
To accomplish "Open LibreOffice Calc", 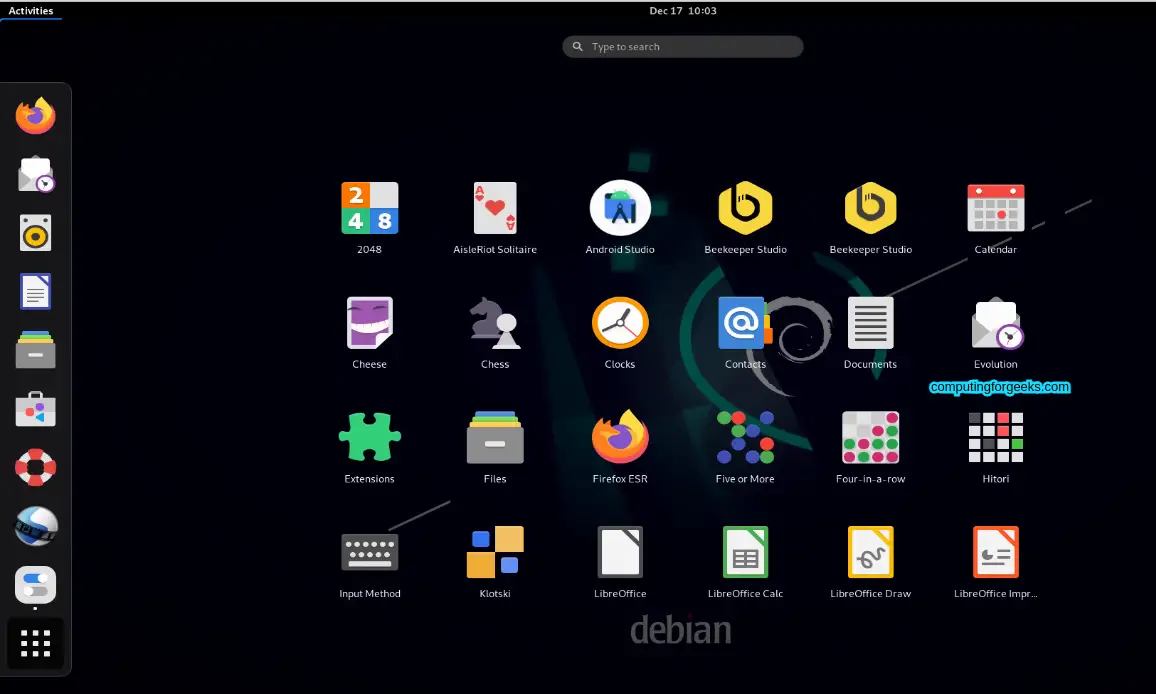I will (x=745, y=552).
